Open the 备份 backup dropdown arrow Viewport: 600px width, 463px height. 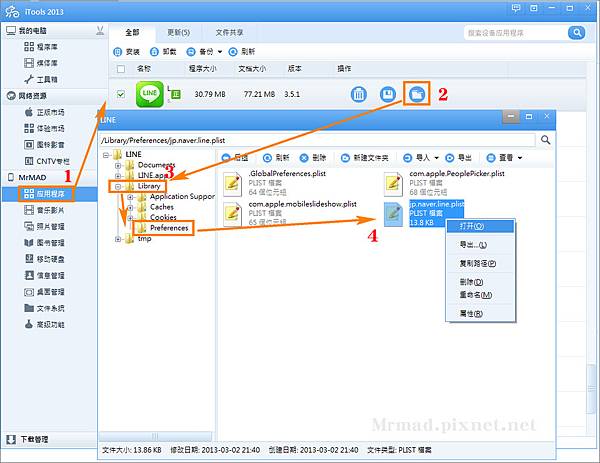[x=220, y=52]
